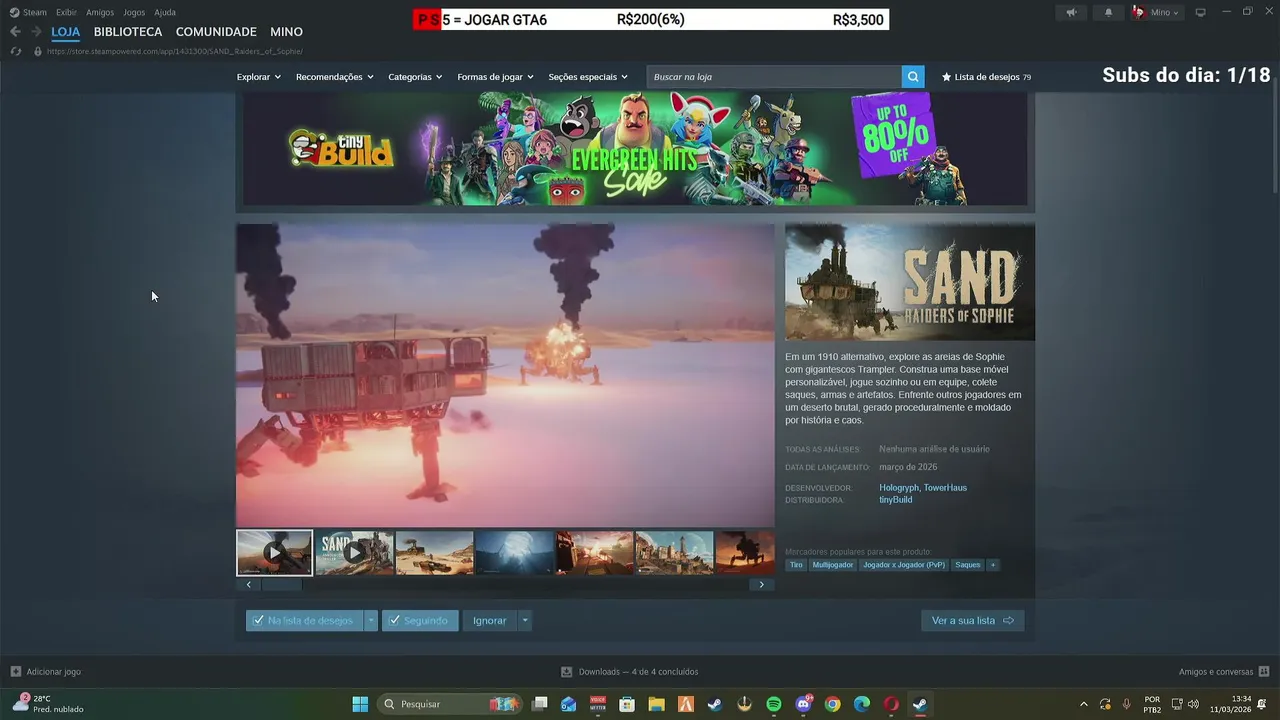This screenshot has height=720, width=1280.
Task: Open developer Holograph link
Action: point(899,488)
